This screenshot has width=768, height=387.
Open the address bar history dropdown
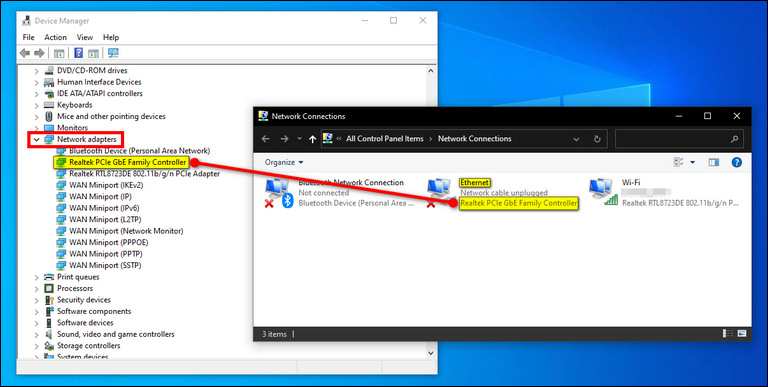pos(576,139)
